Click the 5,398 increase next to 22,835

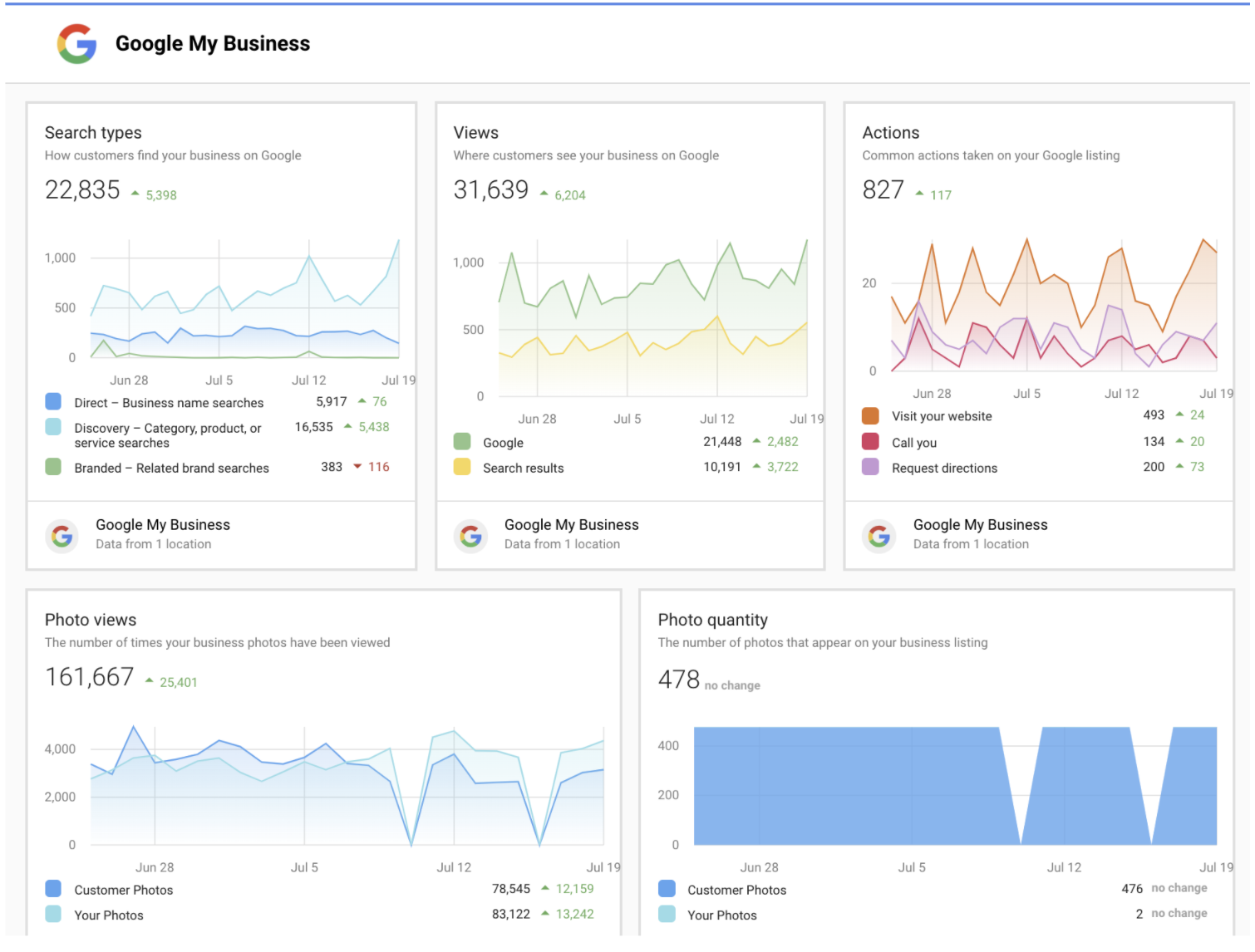(x=155, y=195)
